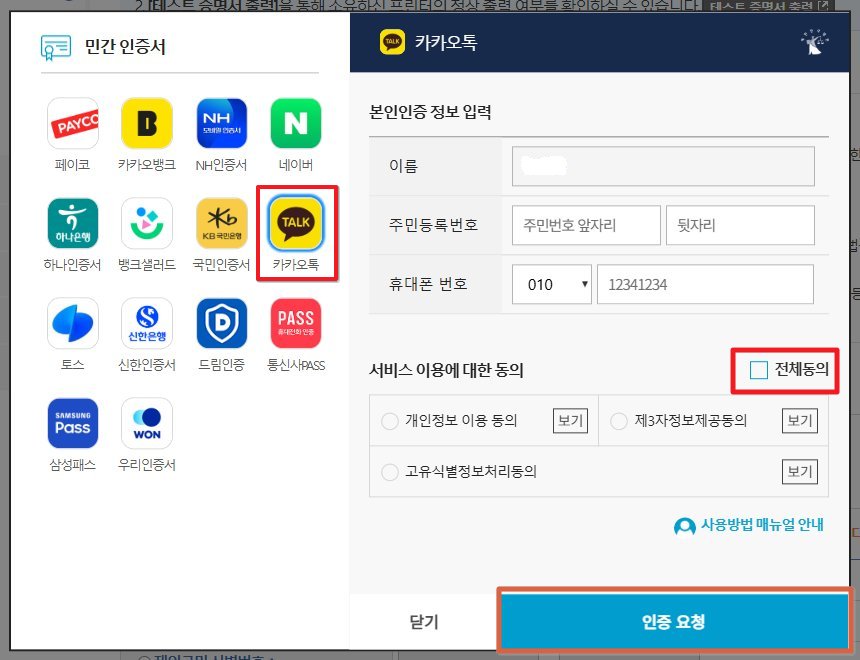Click the person icon beside 사용방법 매뉴얼 안내
The height and width of the screenshot is (660, 860).
click(x=684, y=526)
